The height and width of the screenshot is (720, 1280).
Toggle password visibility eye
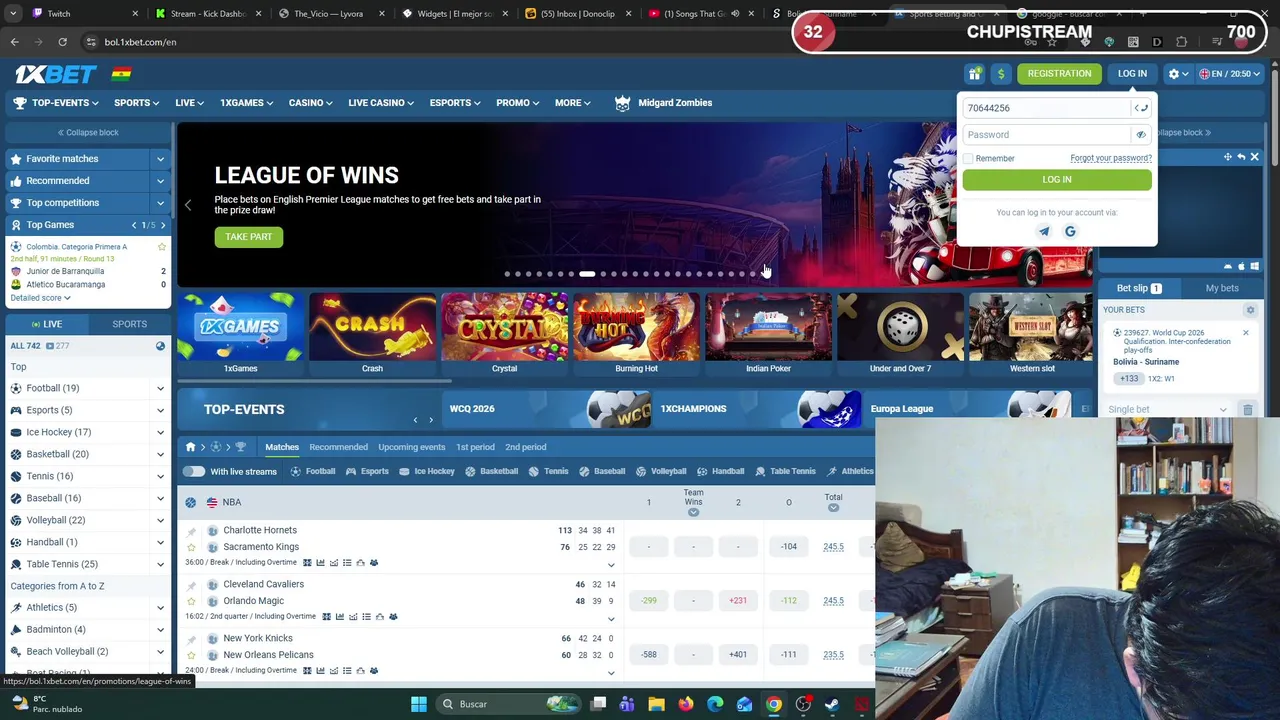[x=1141, y=135]
